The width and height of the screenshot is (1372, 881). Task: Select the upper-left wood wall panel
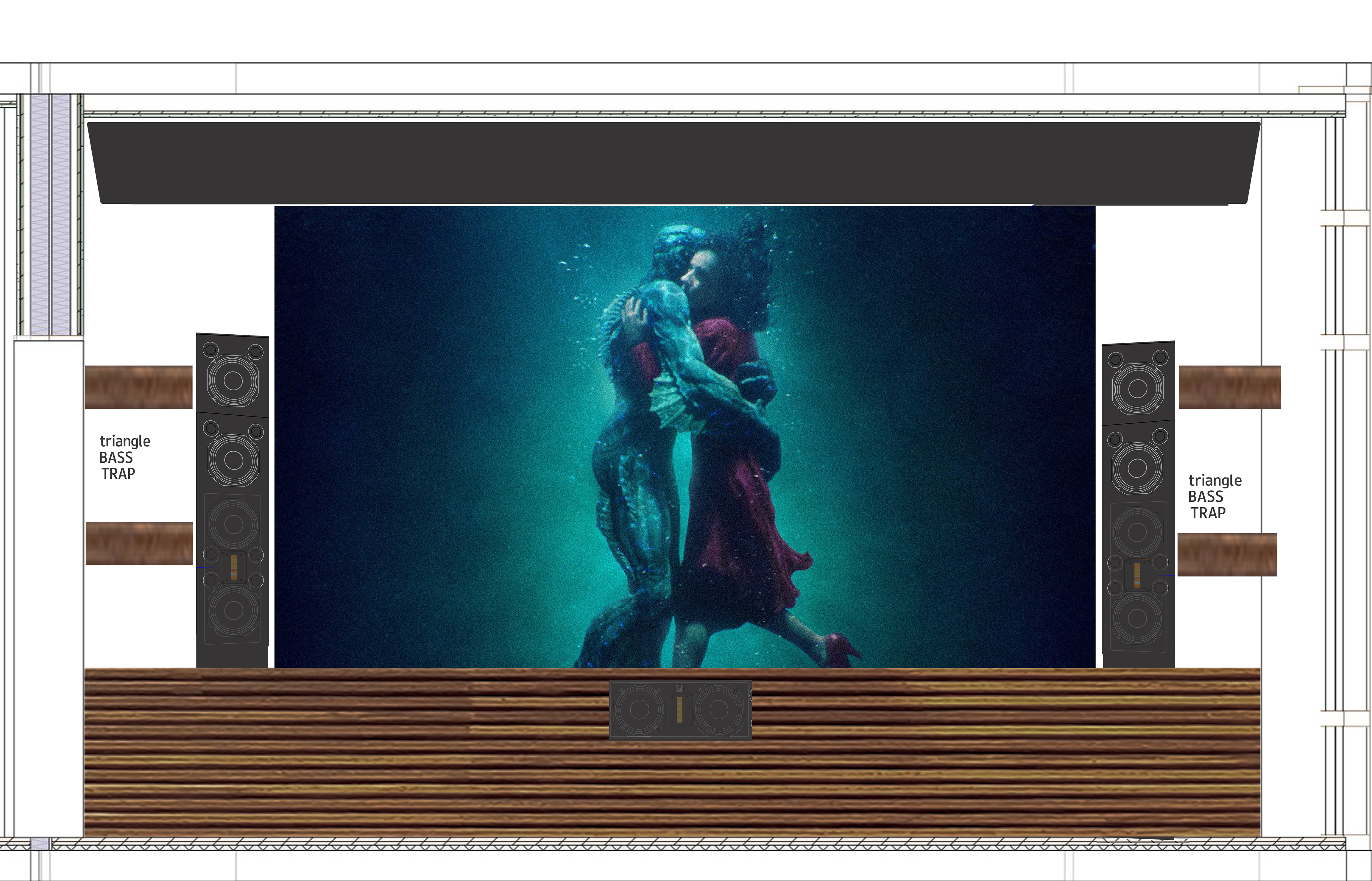138,387
